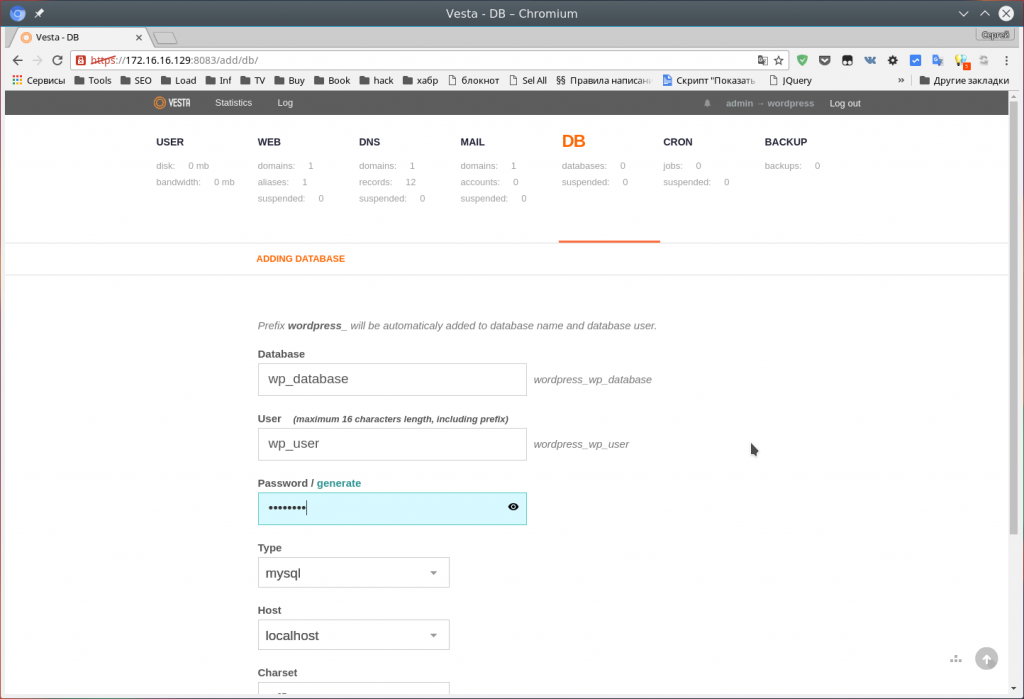Reload the page with refresh icon
The width and height of the screenshot is (1024, 699).
point(57,60)
